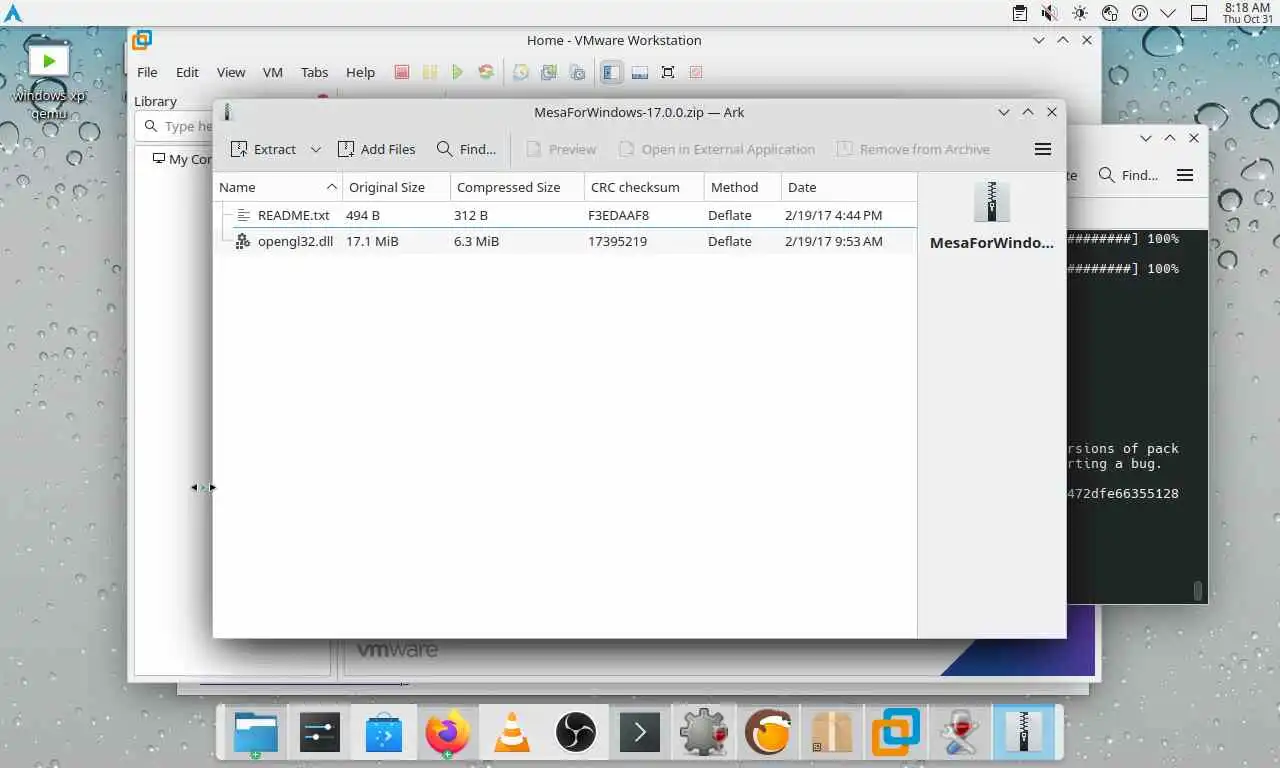Open Edit menu in VMware Workstation
1280x768 pixels.
187,72
